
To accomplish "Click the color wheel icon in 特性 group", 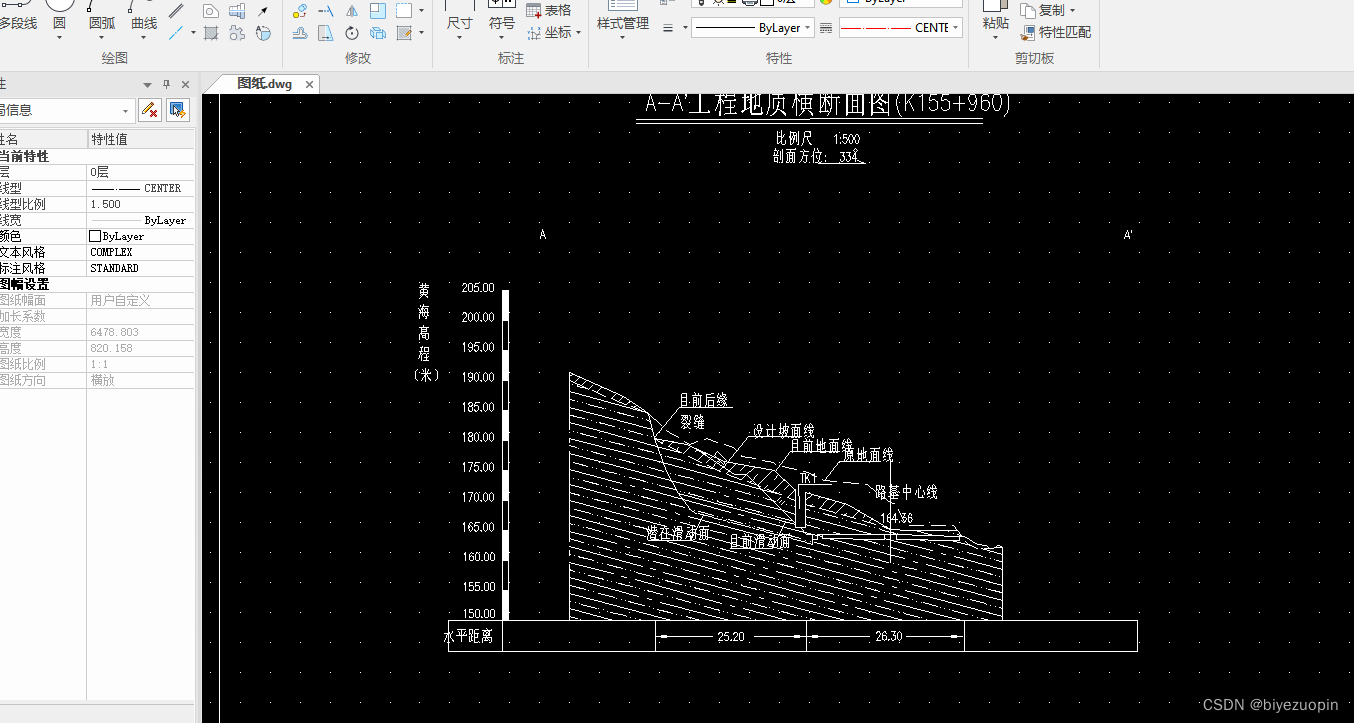I will [x=826, y=3].
